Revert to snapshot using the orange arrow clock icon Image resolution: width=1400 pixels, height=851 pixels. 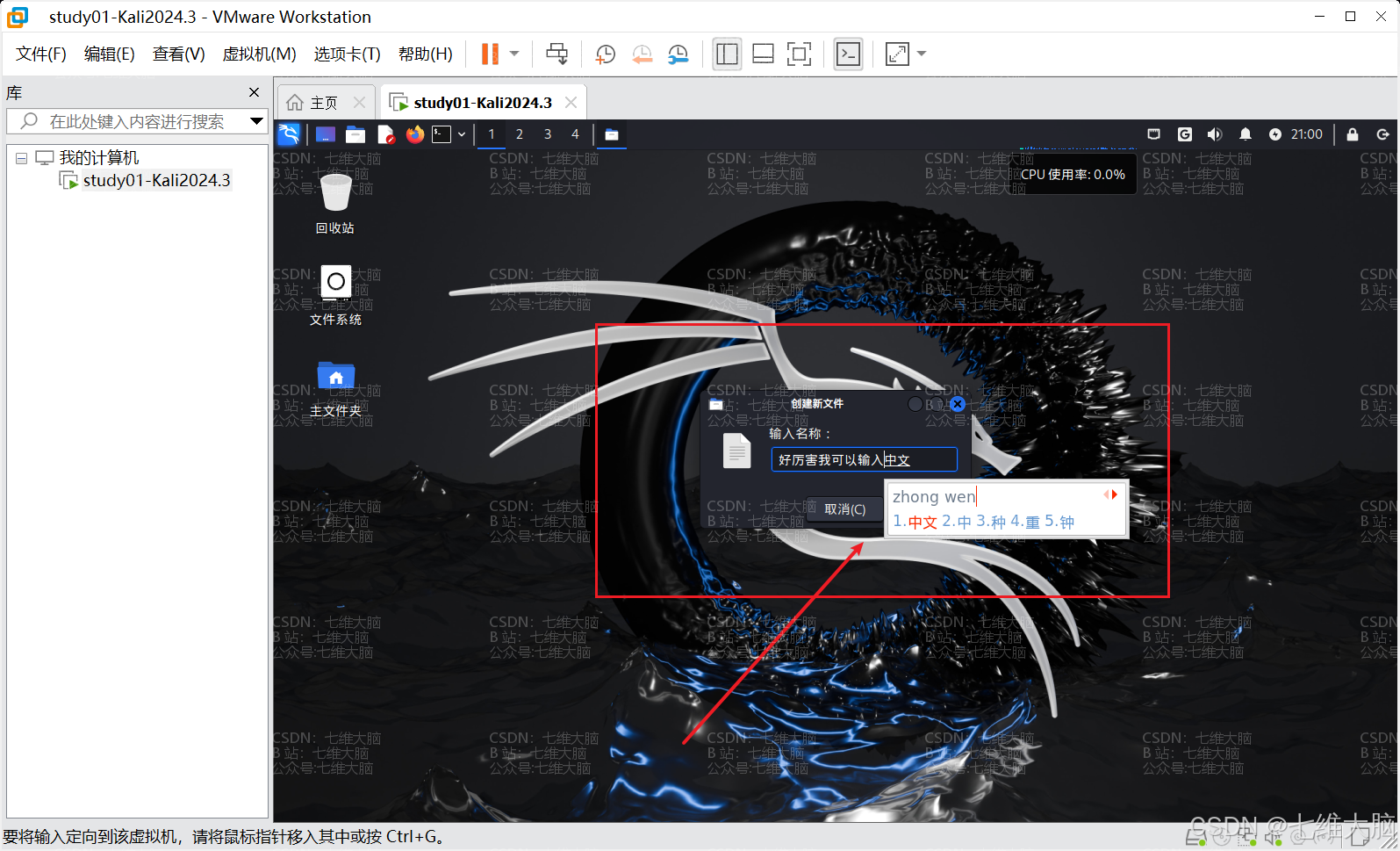pyautogui.click(x=642, y=54)
